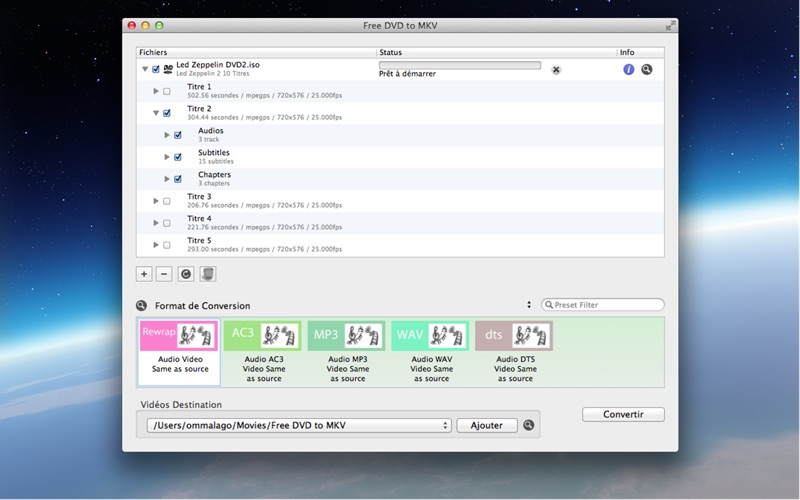
Task: Click the Info column header
Action: tap(640, 52)
